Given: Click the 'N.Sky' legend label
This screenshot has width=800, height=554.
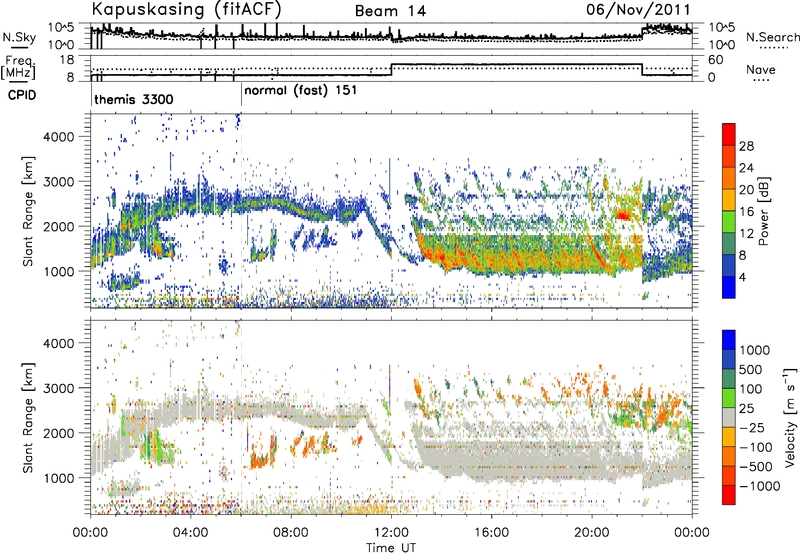Looking at the screenshot, I should click(x=19, y=37).
